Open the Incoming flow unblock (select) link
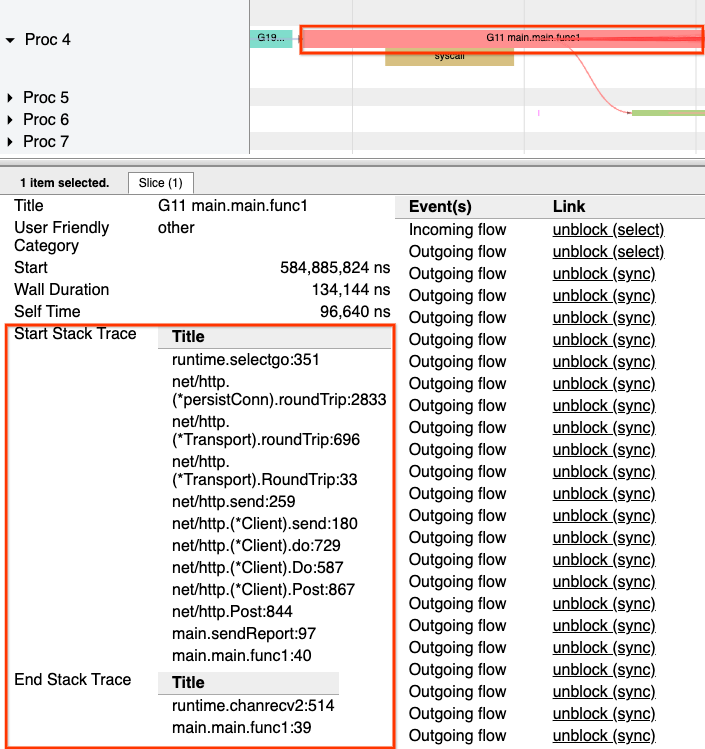705x749 pixels. click(x=608, y=230)
